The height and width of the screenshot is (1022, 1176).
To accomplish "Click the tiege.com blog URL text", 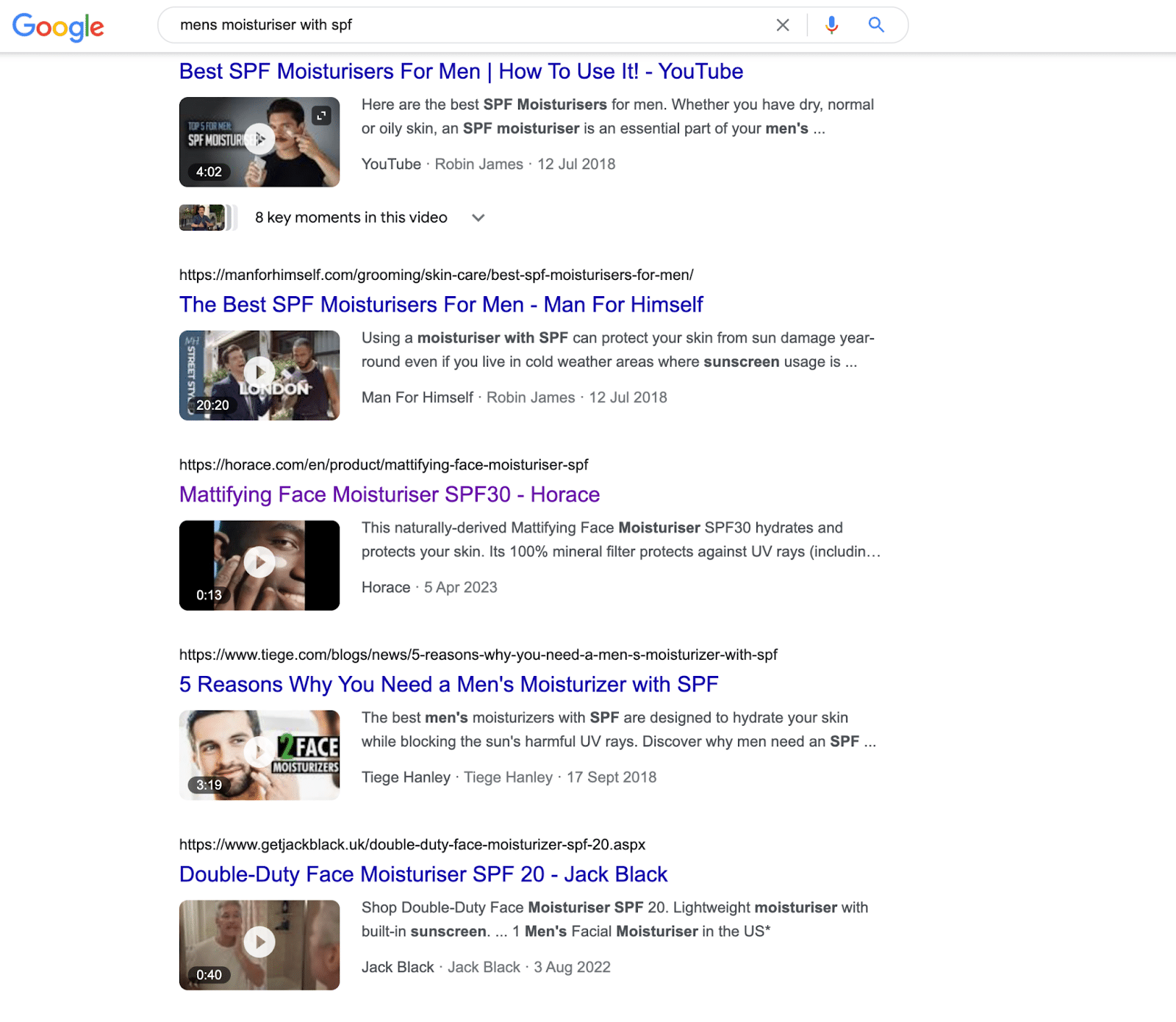I will 478,655.
